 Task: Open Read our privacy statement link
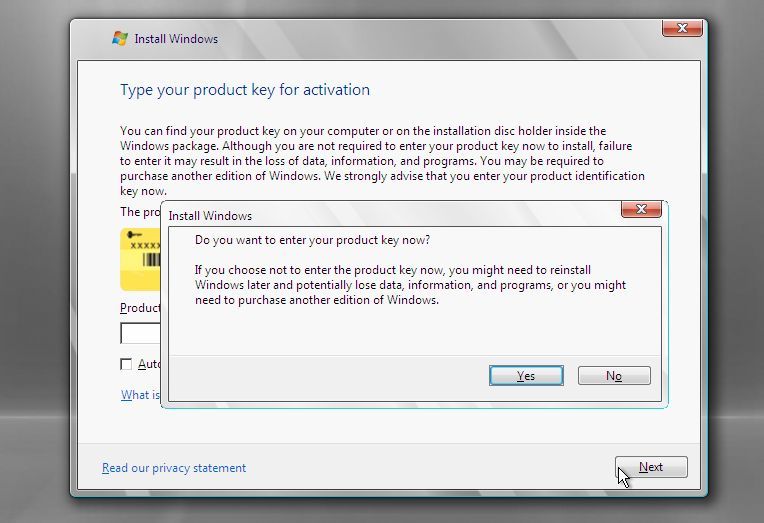click(174, 468)
